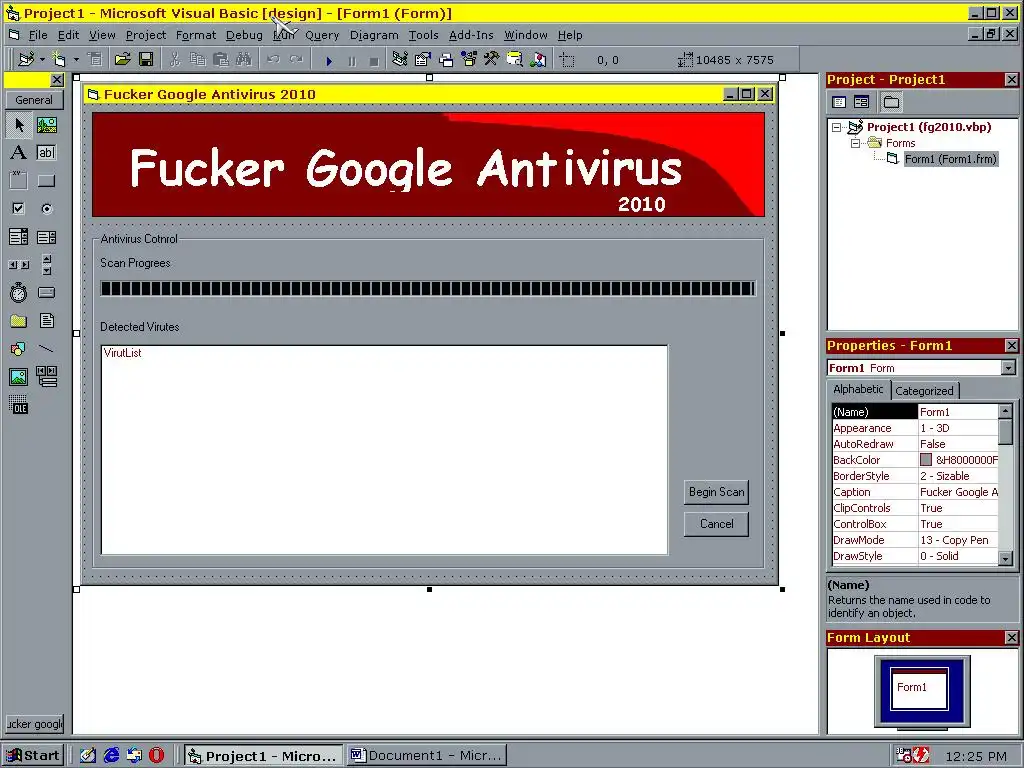Select Form1 (Form1.frm) in the project tree
The width and height of the screenshot is (1024, 768).
[x=951, y=159]
